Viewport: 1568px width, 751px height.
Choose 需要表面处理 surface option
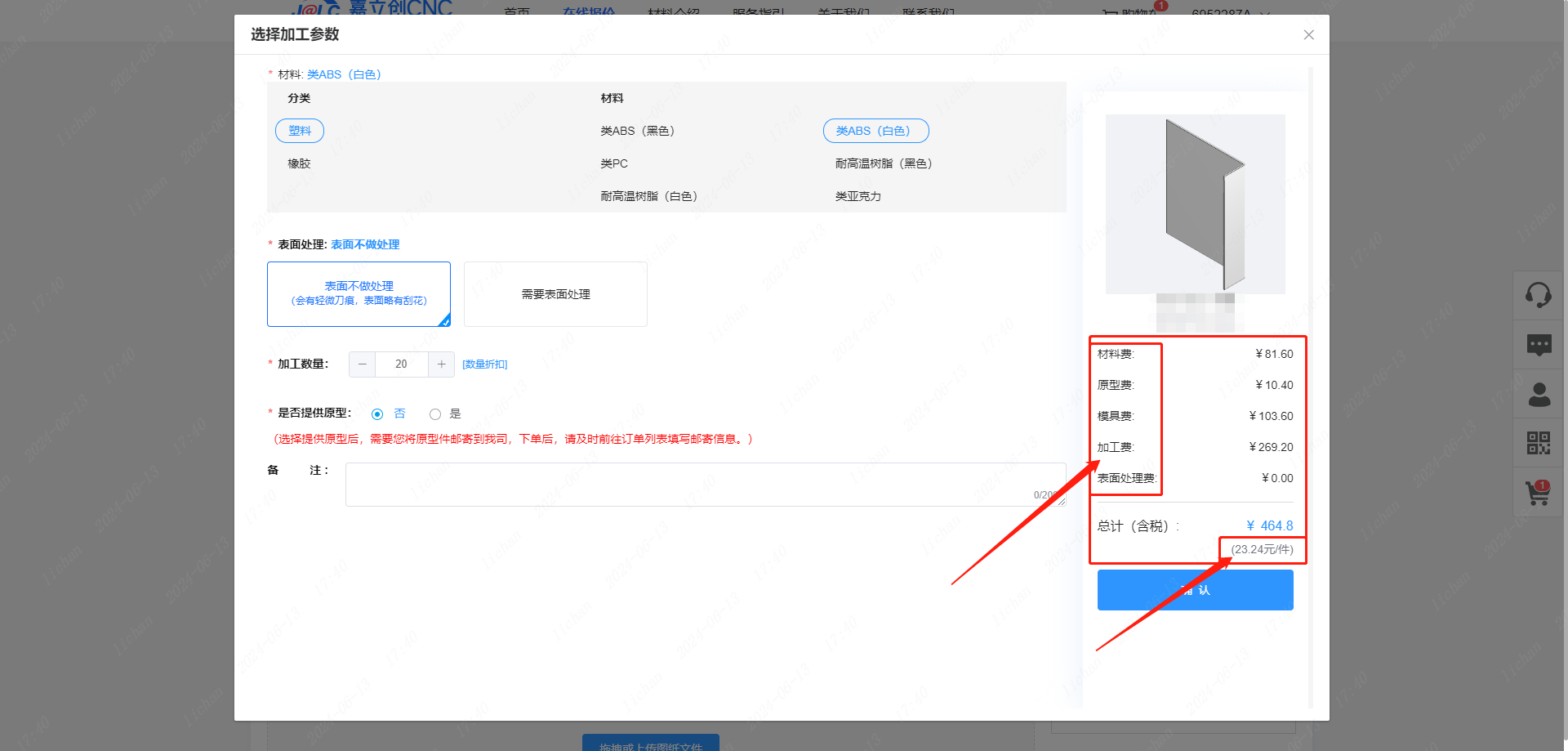[555, 294]
